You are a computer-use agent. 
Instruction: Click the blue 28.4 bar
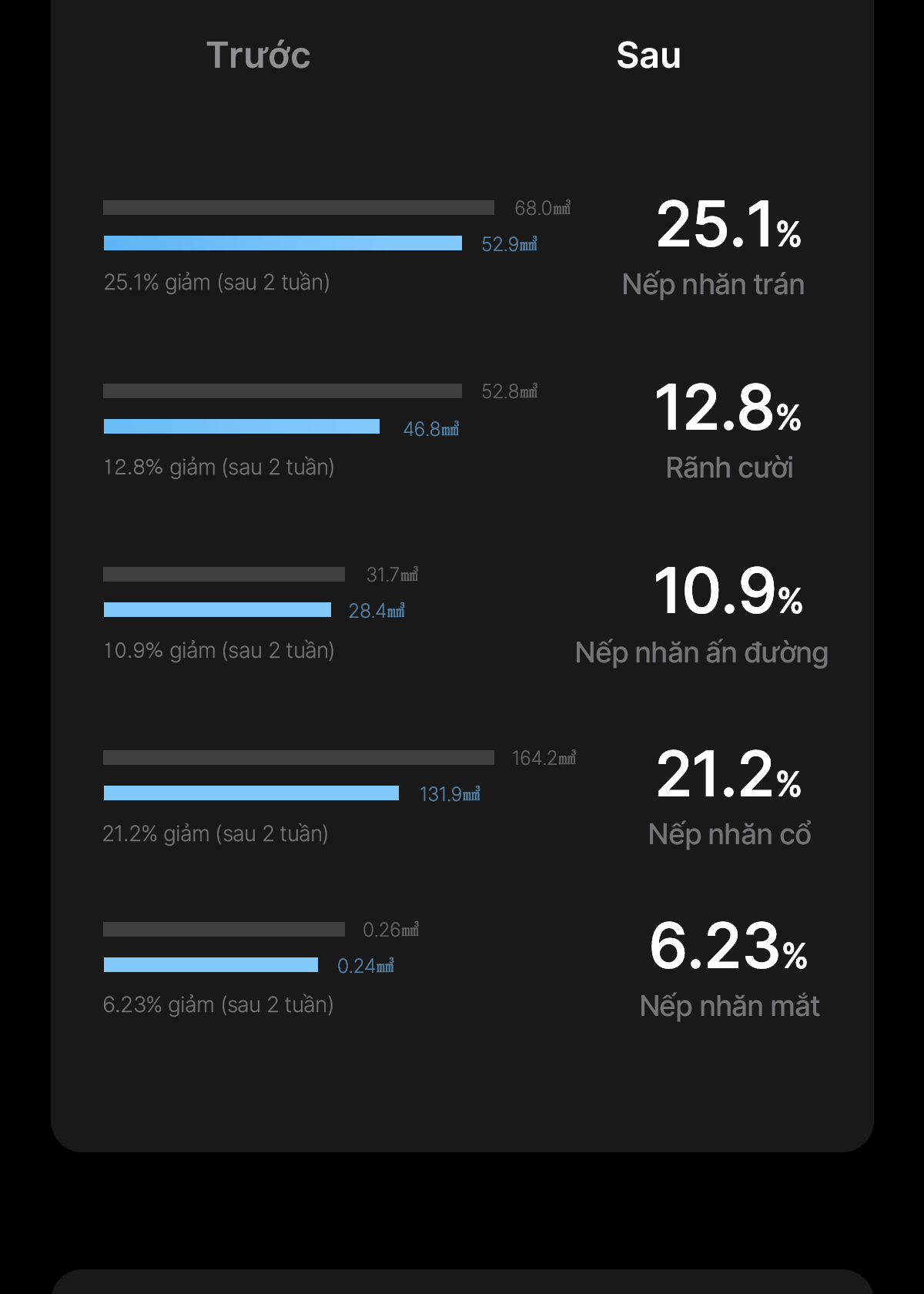coord(217,609)
